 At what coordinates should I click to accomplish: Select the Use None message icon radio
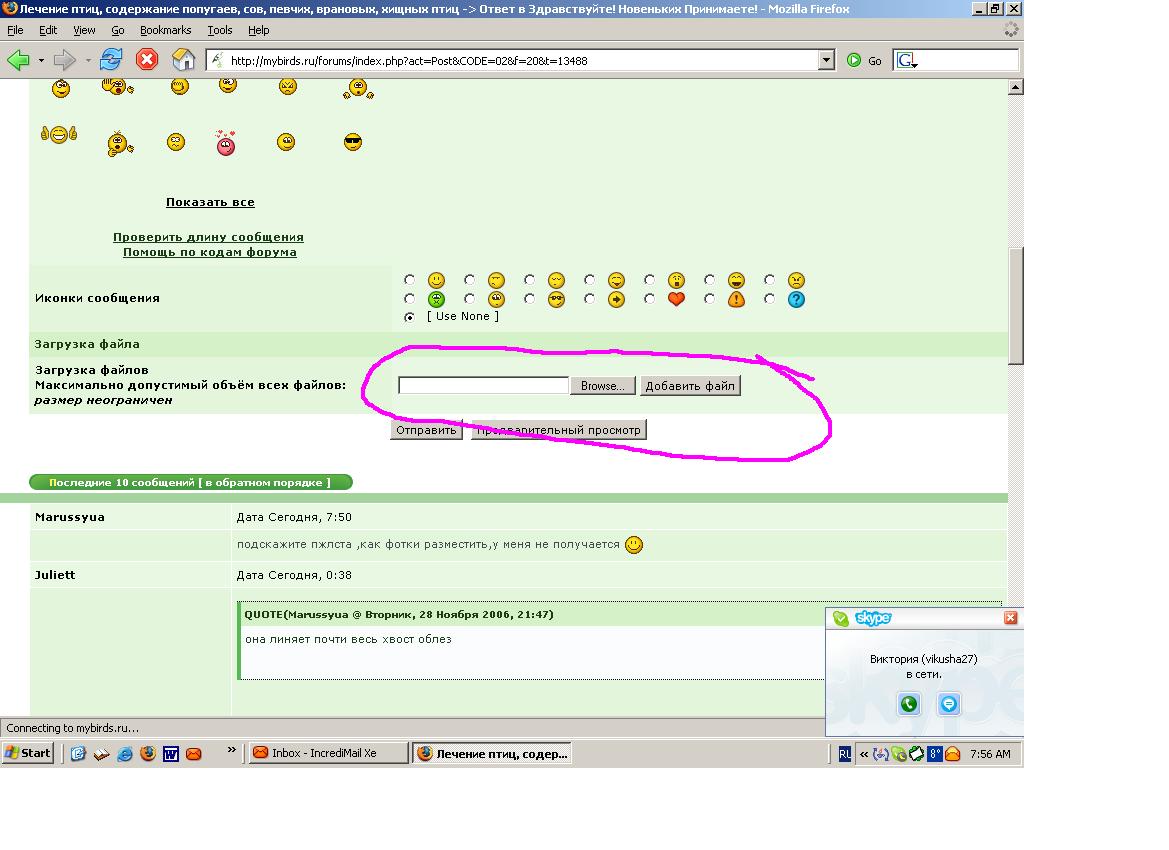pos(410,317)
